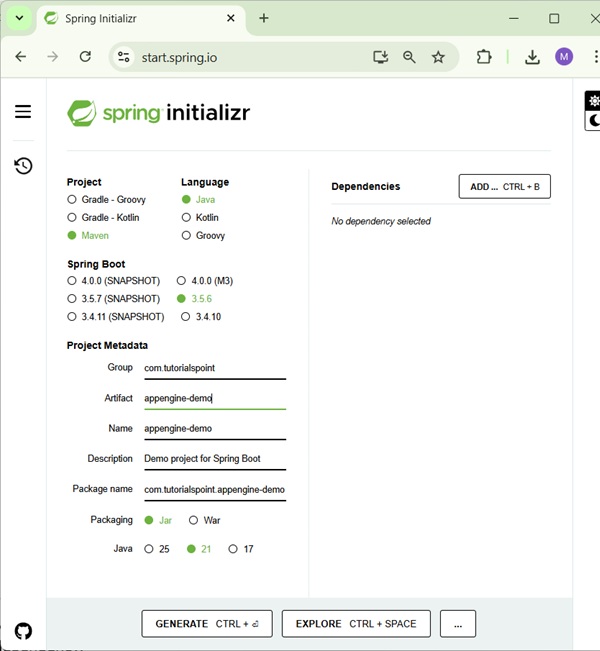Open the GitHub icon link
This screenshot has width=600, height=651.
click(23, 631)
